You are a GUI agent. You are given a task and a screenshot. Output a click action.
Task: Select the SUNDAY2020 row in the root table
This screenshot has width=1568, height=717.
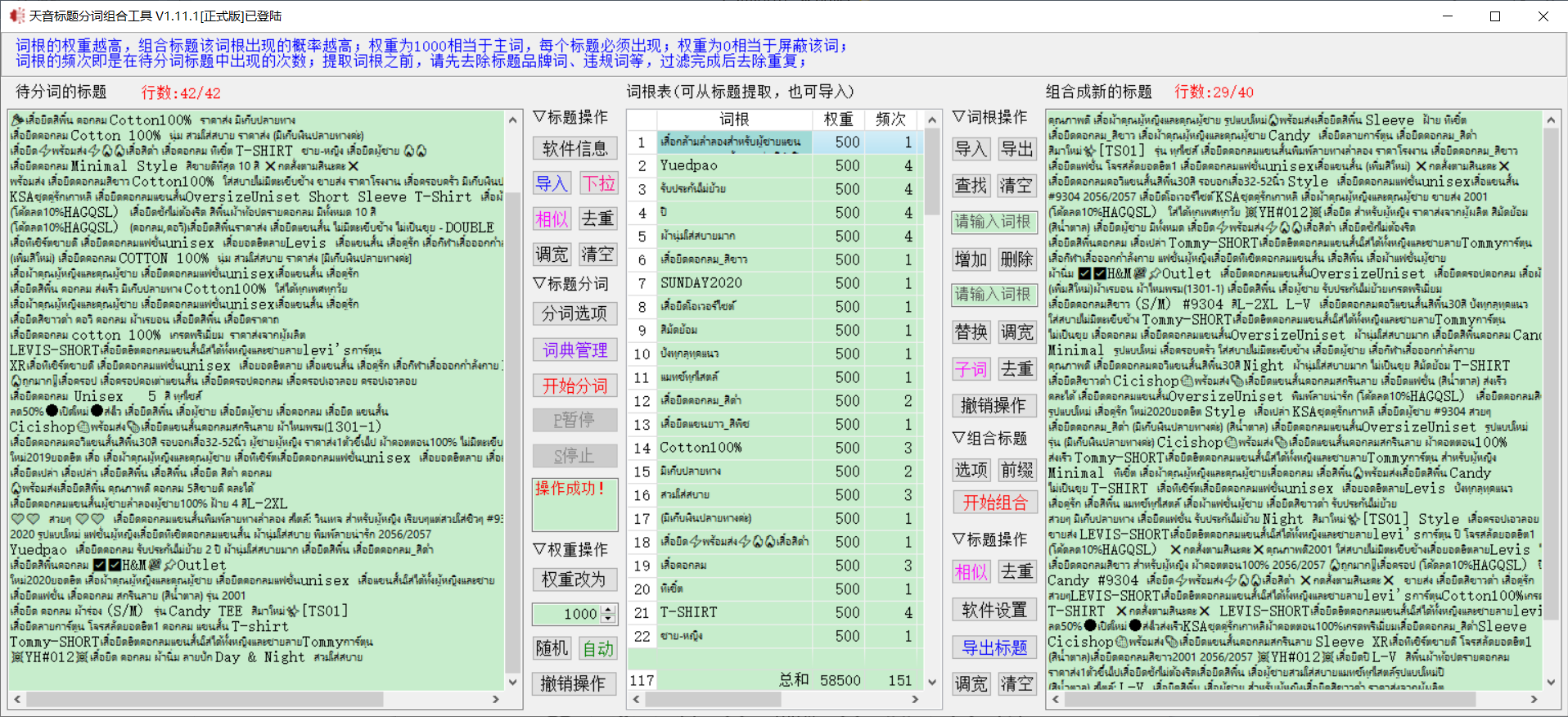701,283
